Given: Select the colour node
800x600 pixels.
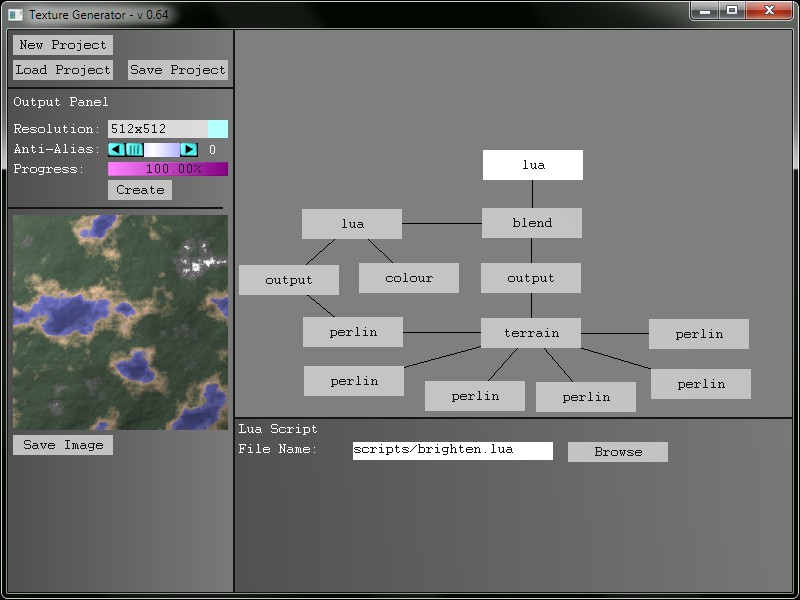Looking at the screenshot, I should (408, 277).
